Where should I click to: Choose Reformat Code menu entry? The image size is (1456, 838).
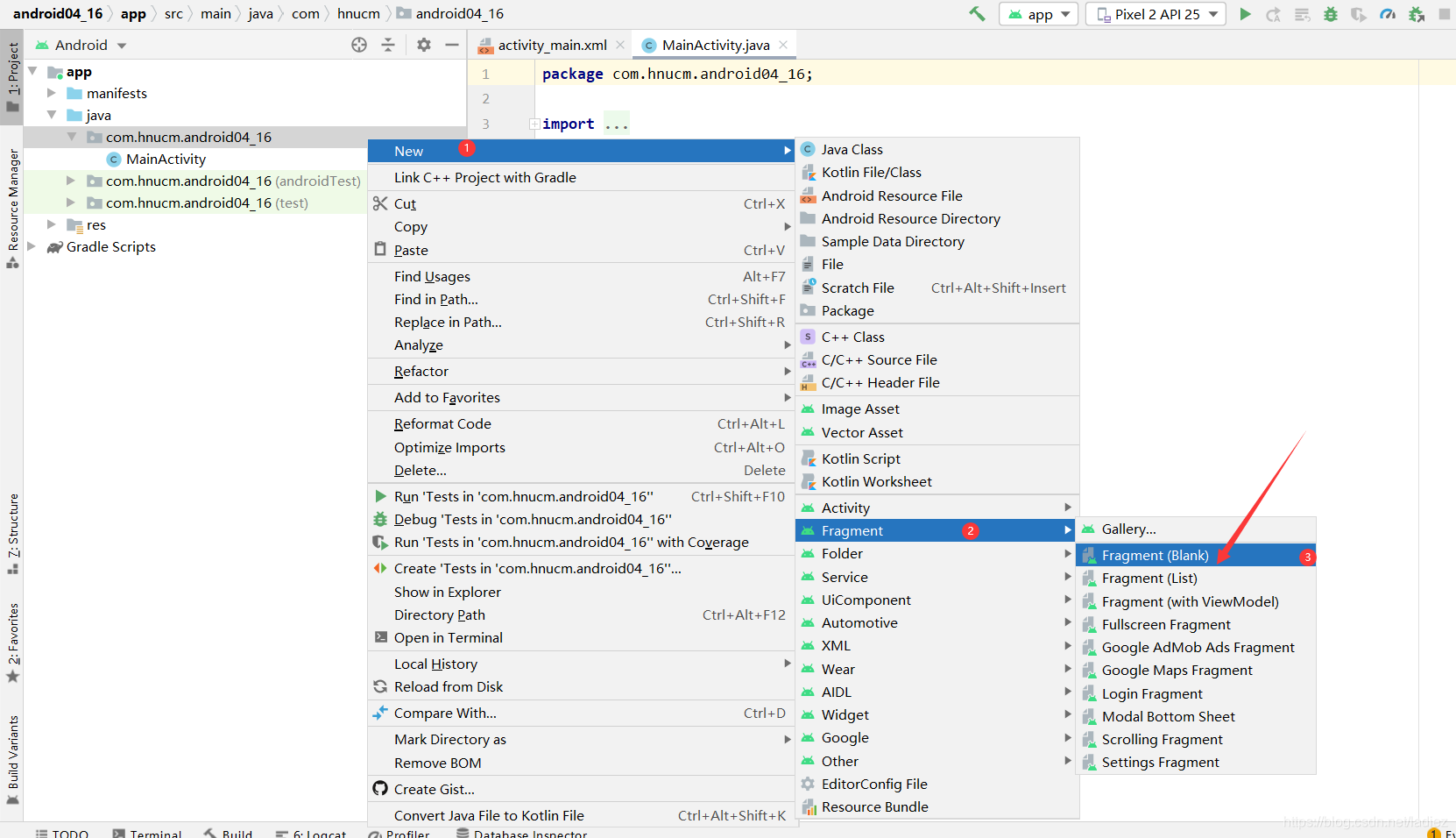tap(581, 423)
